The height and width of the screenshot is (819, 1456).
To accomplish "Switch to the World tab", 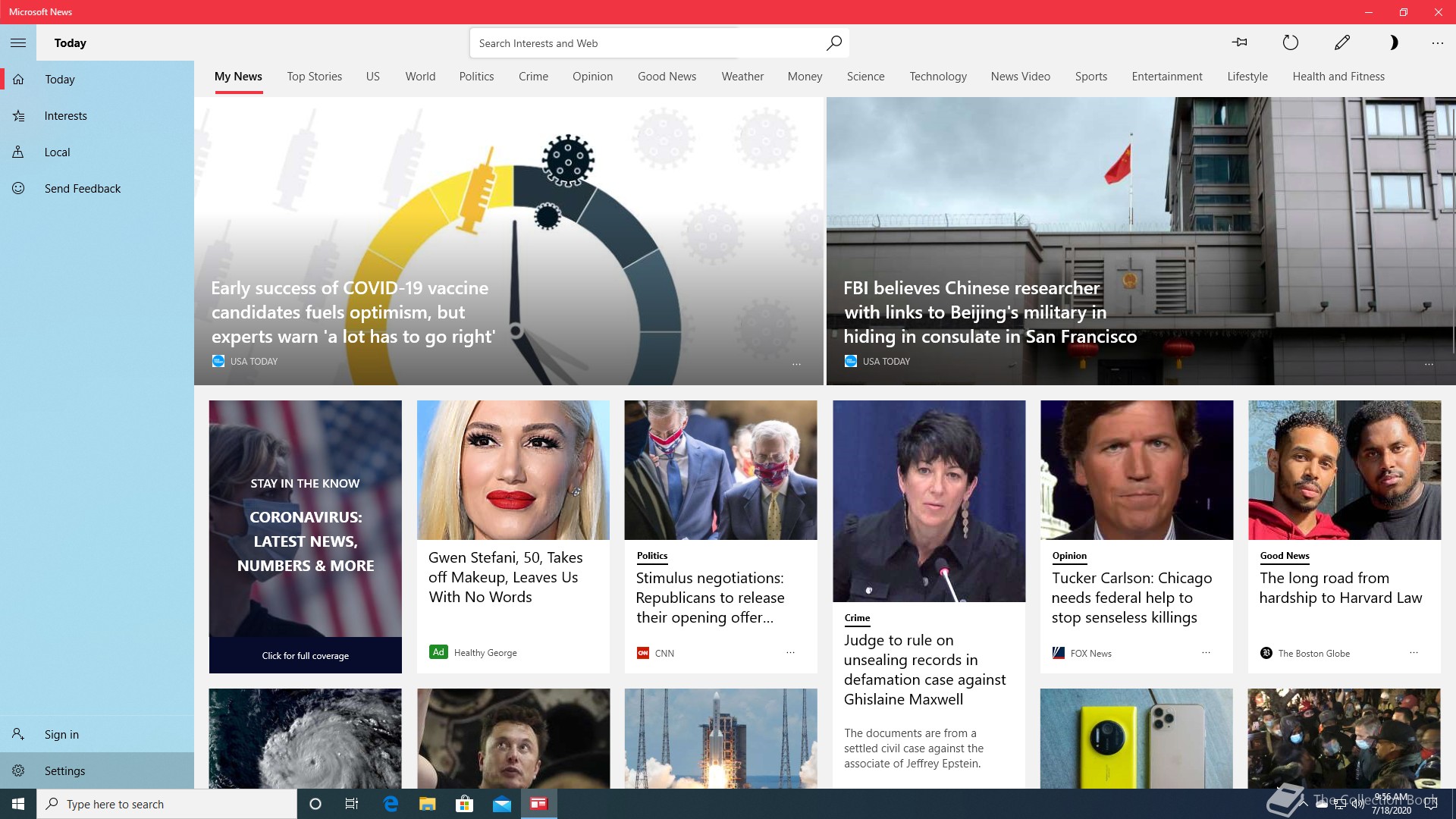I will 420,77.
